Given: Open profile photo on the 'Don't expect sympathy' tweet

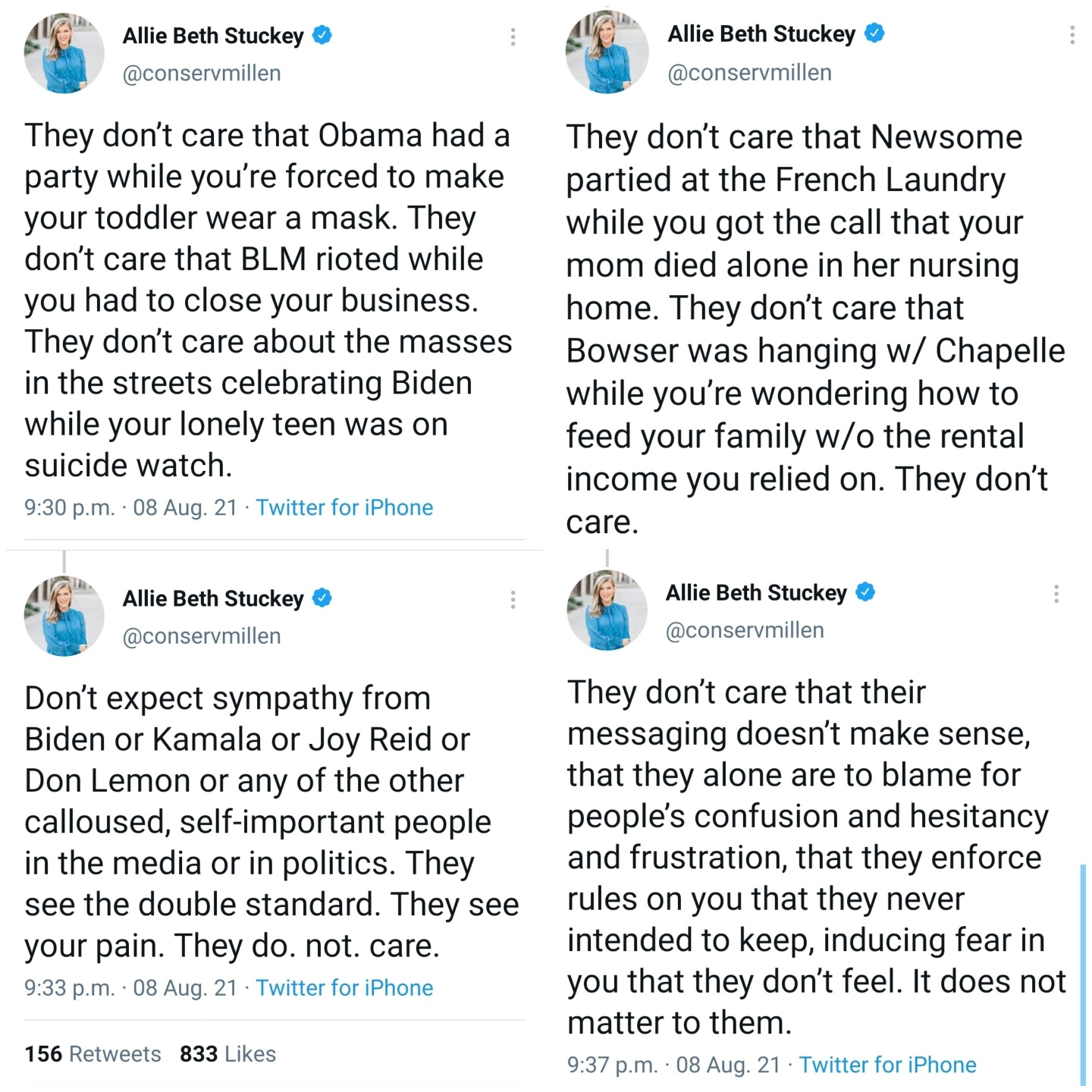Looking at the screenshot, I should 64,616.
